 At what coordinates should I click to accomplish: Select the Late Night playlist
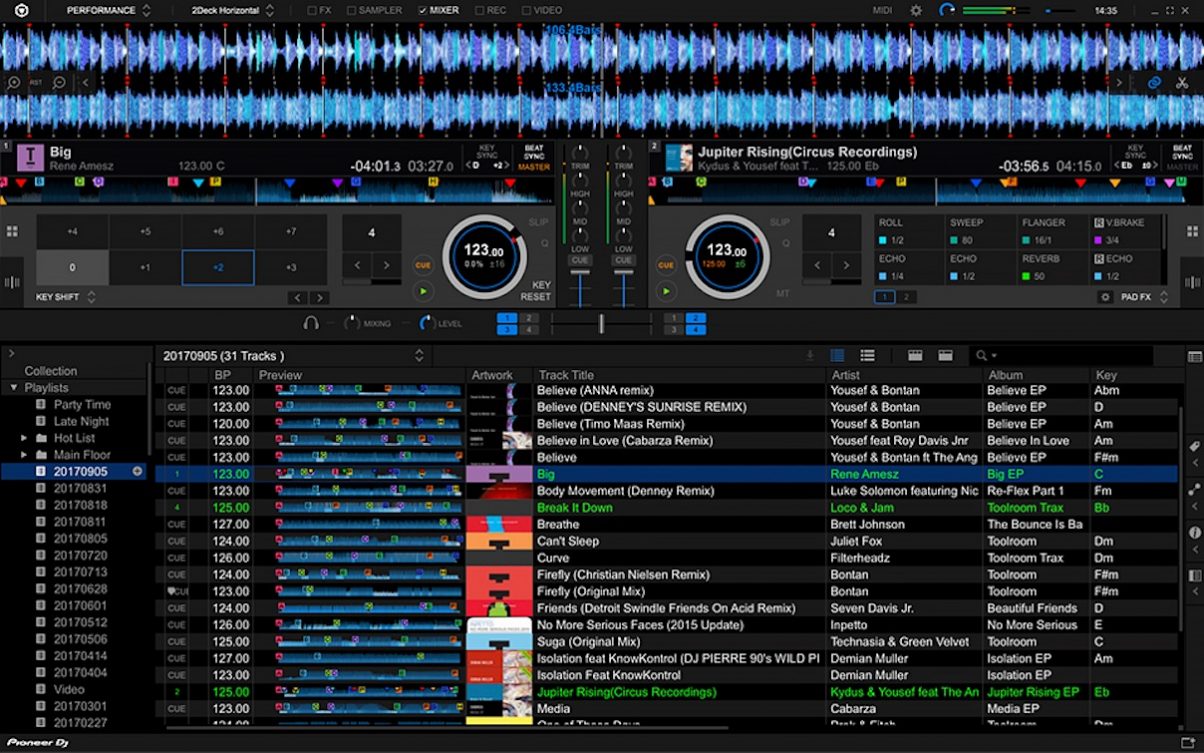(81, 421)
